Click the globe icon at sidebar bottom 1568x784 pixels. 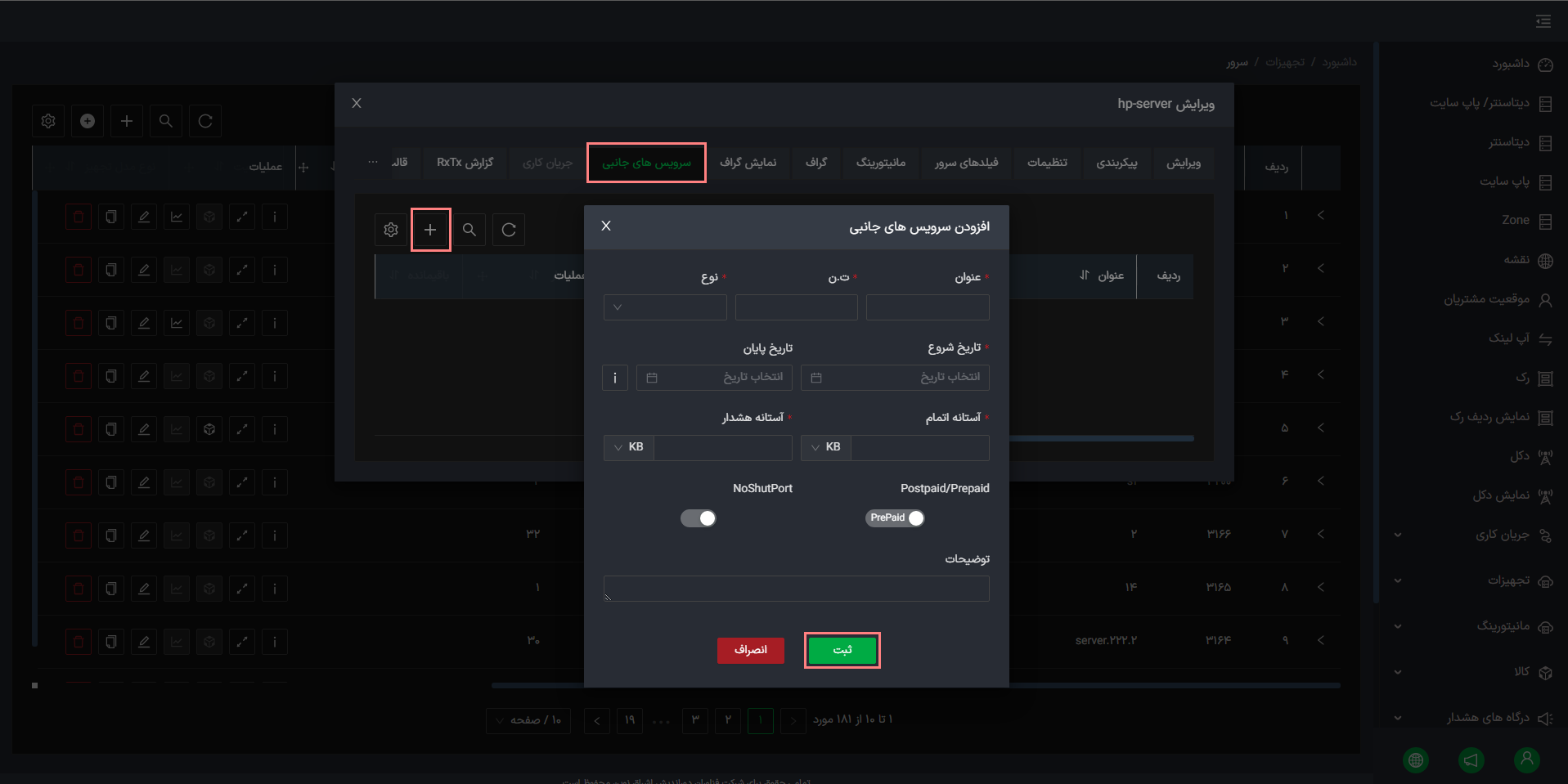pyautogui.click(x=1416, y=760)
